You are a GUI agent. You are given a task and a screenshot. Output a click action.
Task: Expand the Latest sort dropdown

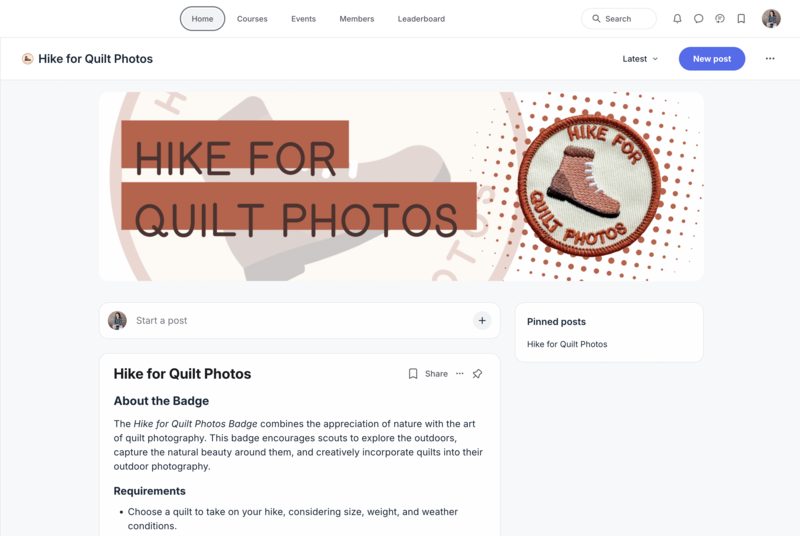(640, 59)
